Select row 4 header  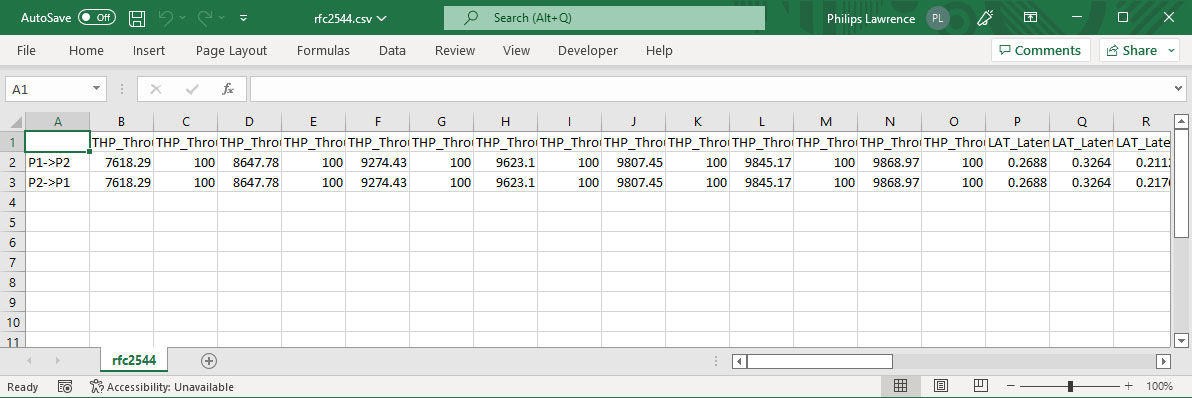click(13, 202)
